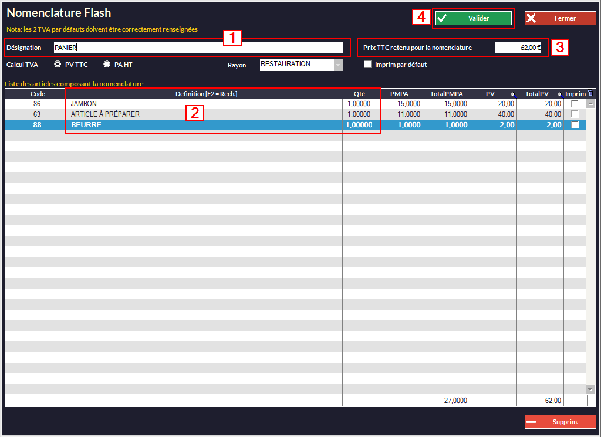Enable the Imprimé par défaut checkbox
Screen dimensions: 601x437
(368, 64)
